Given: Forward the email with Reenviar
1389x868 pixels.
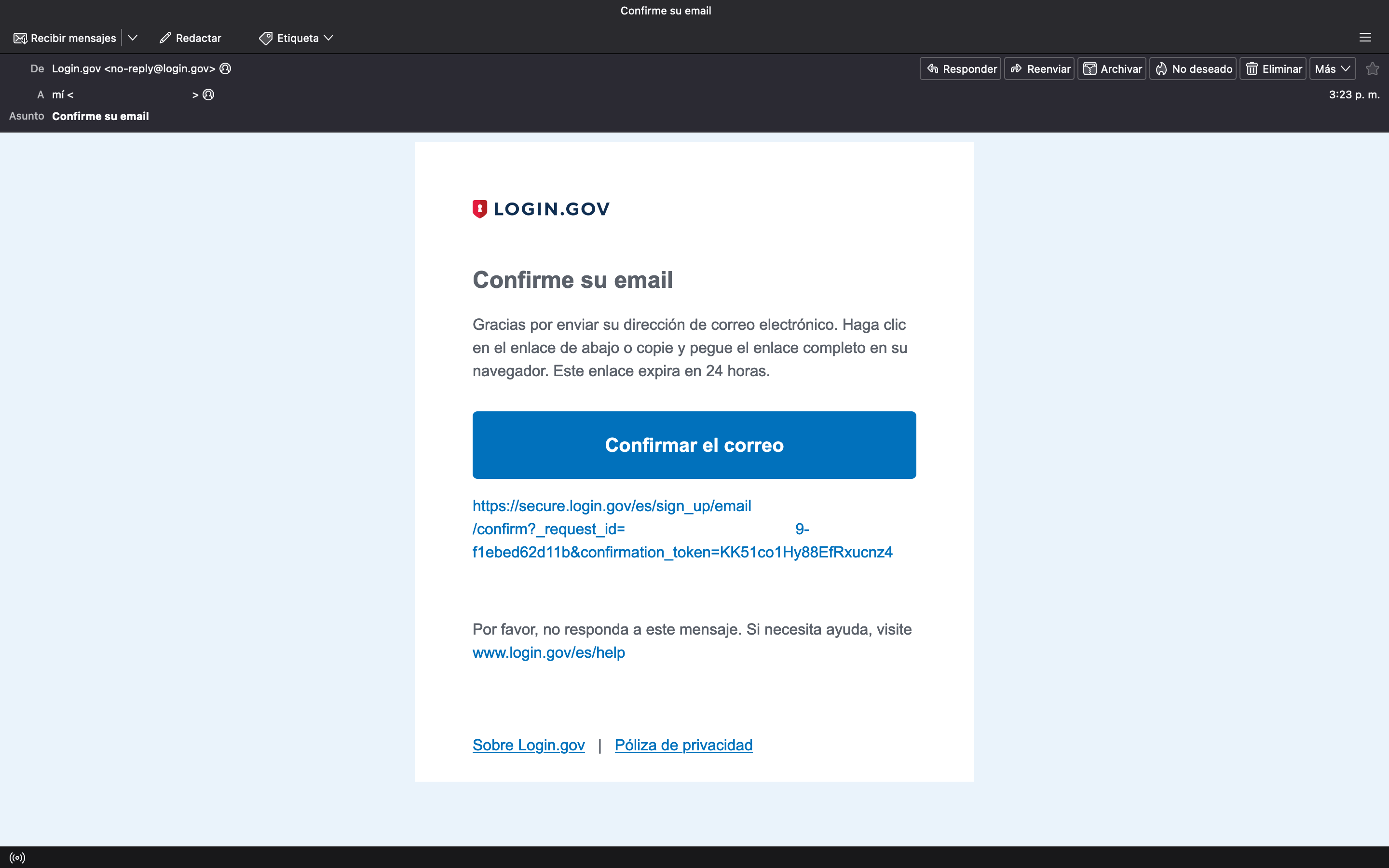Looking at the screenshot, I should coord(1039,69).
